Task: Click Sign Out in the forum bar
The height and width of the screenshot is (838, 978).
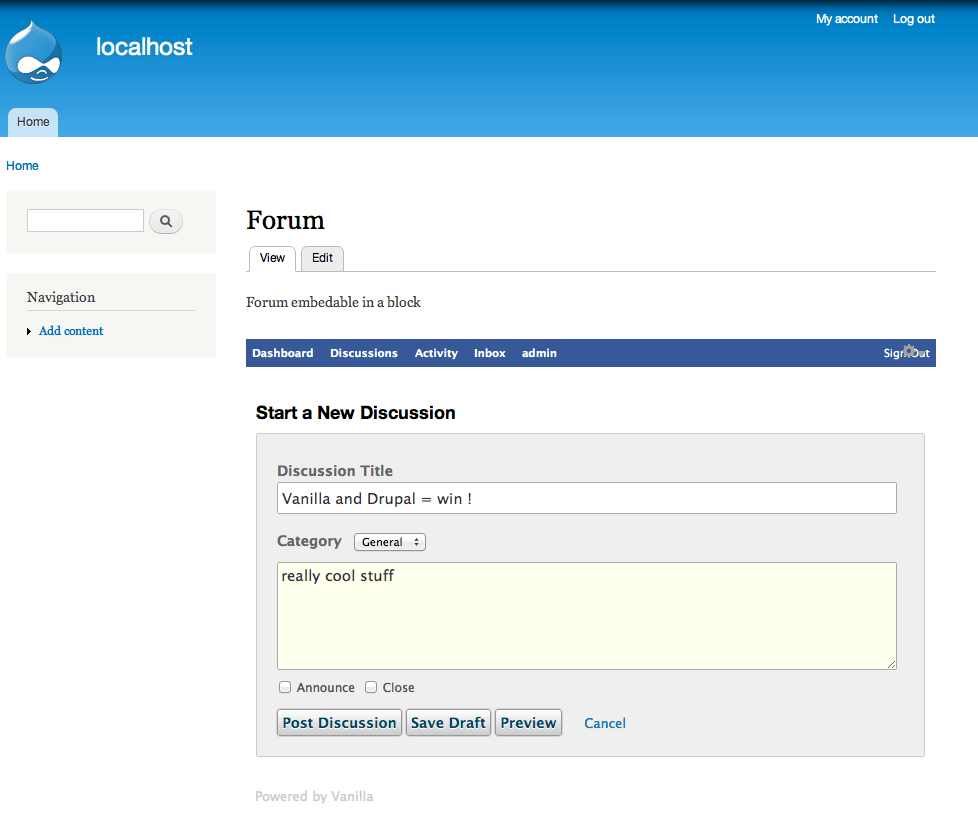Action: pyautogui.click(x=906, y=353)
